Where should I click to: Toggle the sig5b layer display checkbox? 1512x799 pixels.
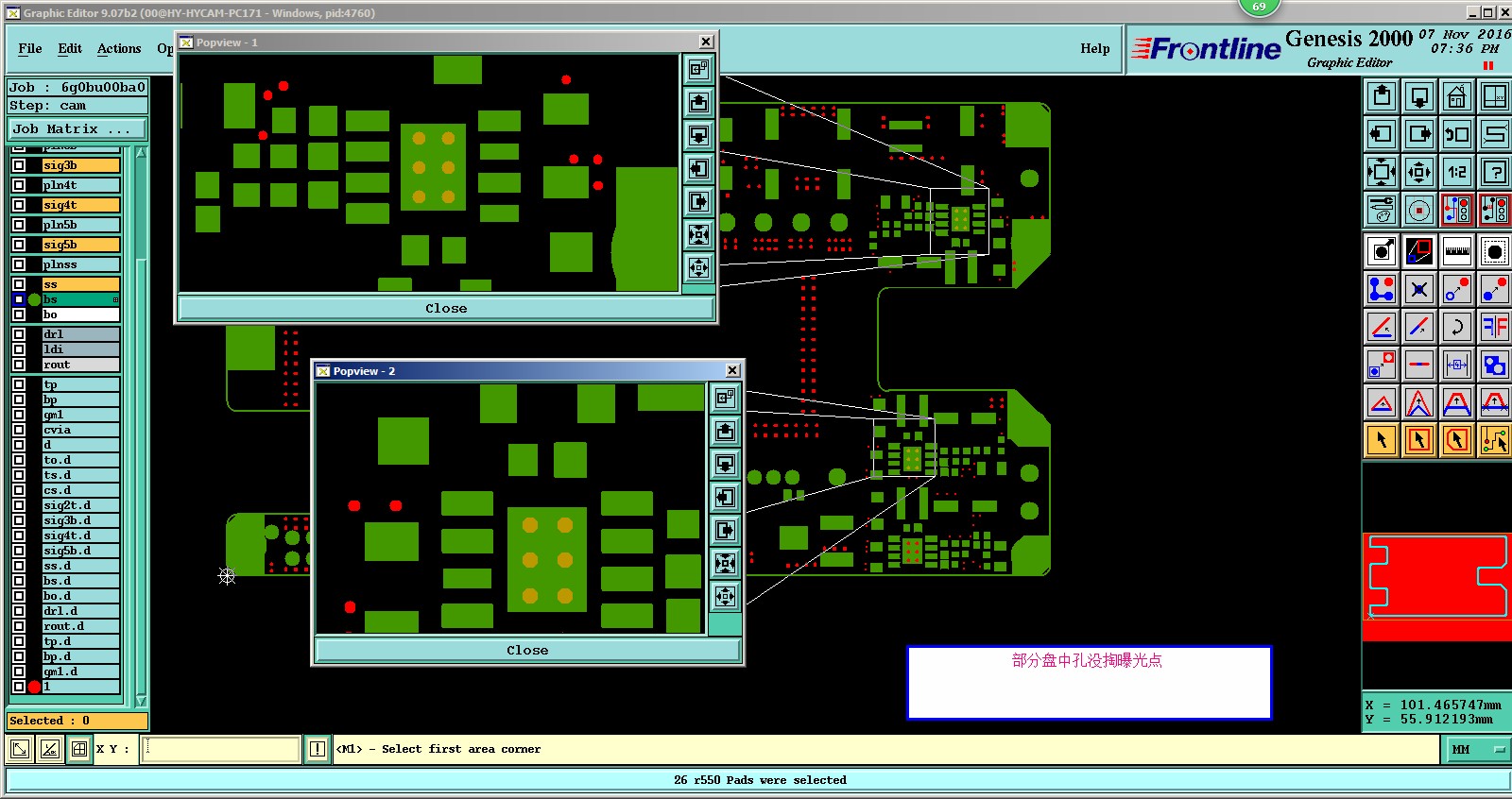click(x=19, y=245)
